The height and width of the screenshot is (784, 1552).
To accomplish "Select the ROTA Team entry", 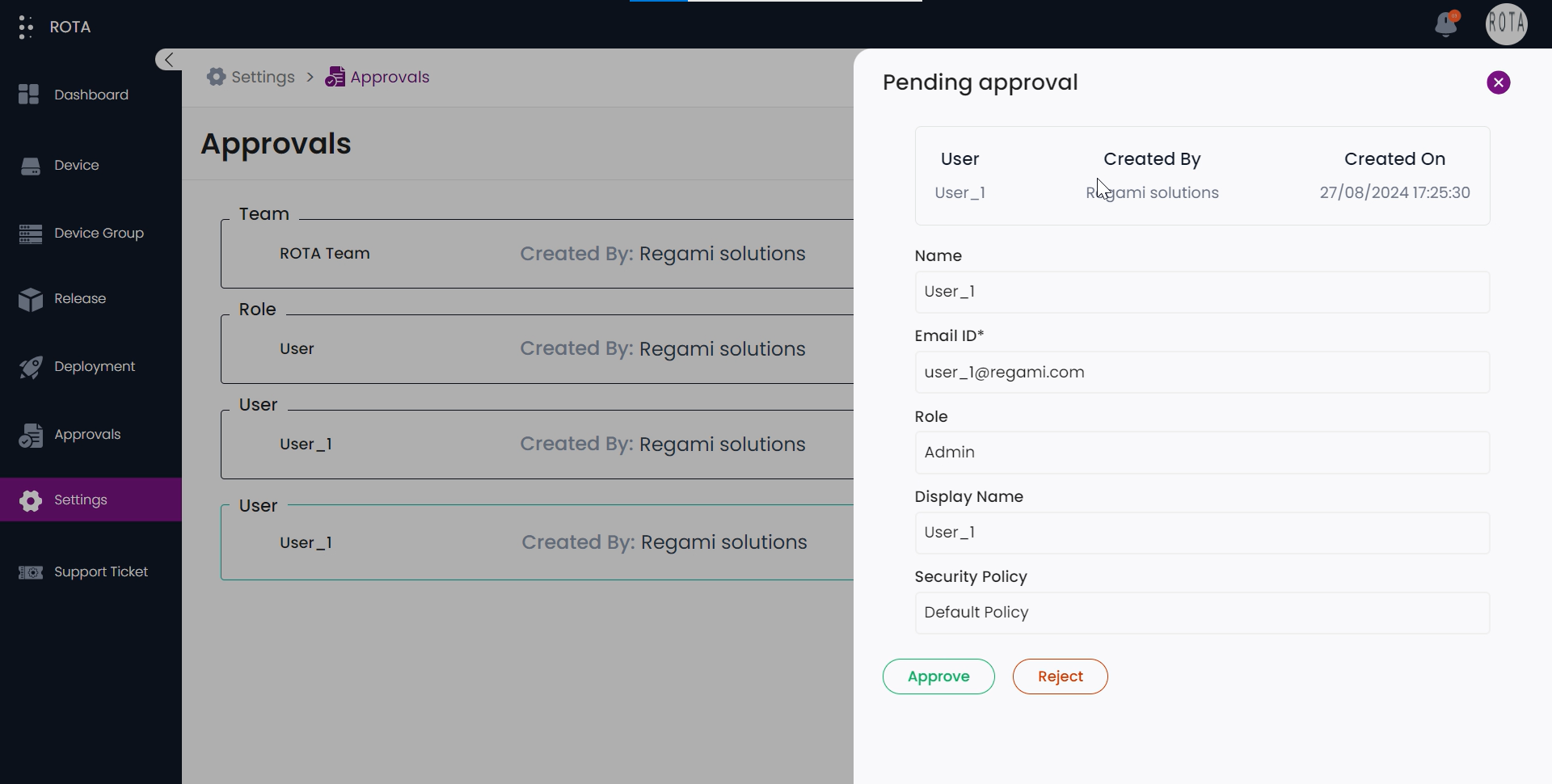I will (324, 253).
